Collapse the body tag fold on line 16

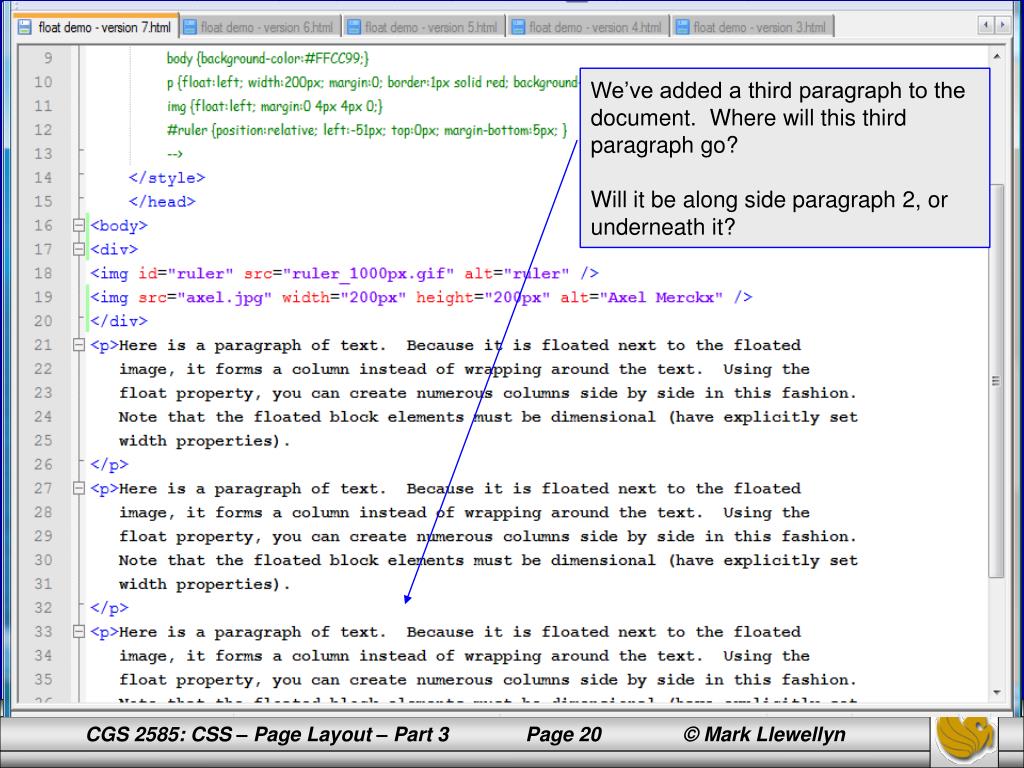(79, 225)
